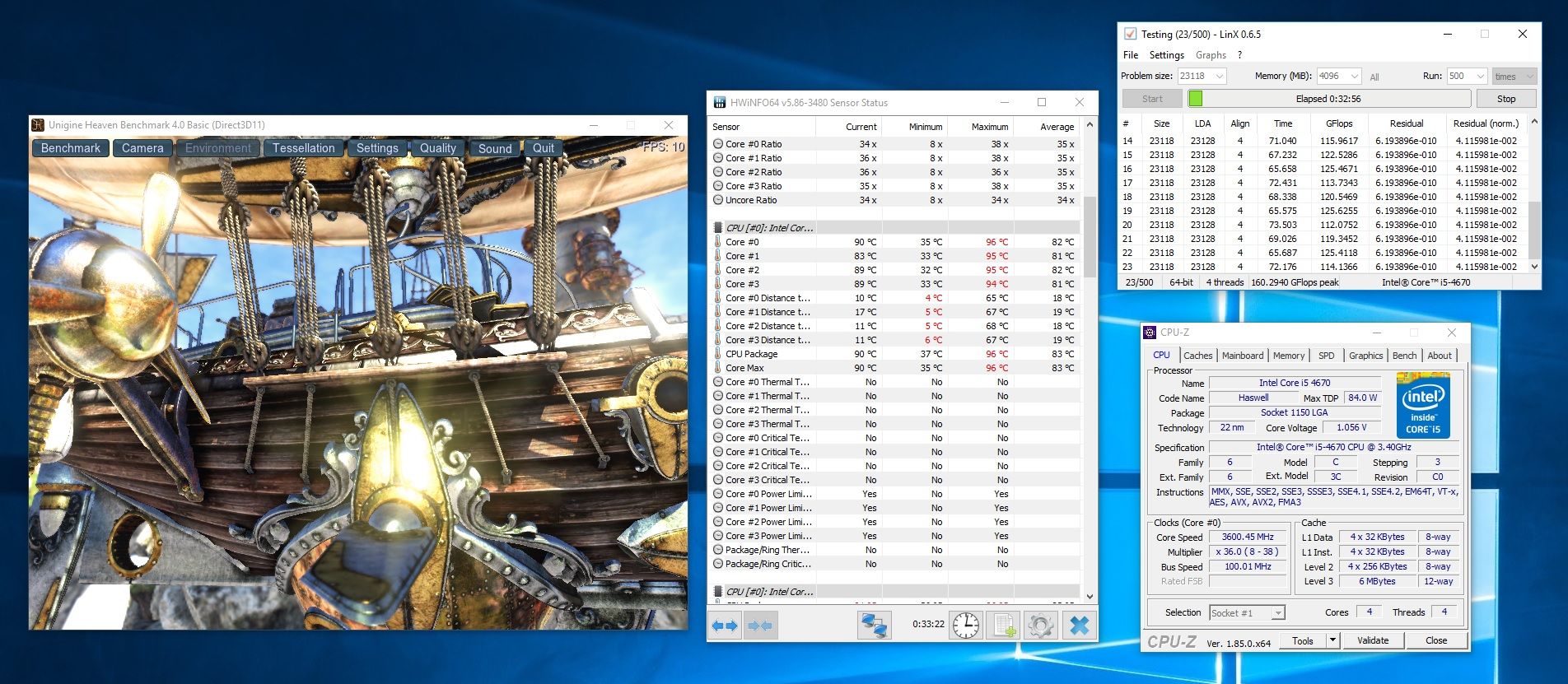This screenshot has width=1568, height=684.
Task: Switch to Mainboard tab in CPU-Z
Action: (1243, 356)
